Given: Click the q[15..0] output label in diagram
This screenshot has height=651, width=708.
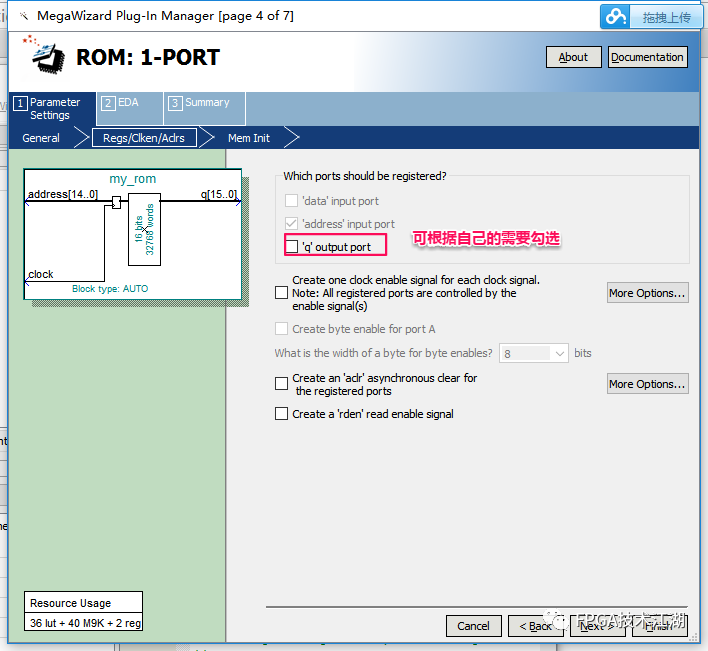Looking at the screenshot, I should point(219,194).
